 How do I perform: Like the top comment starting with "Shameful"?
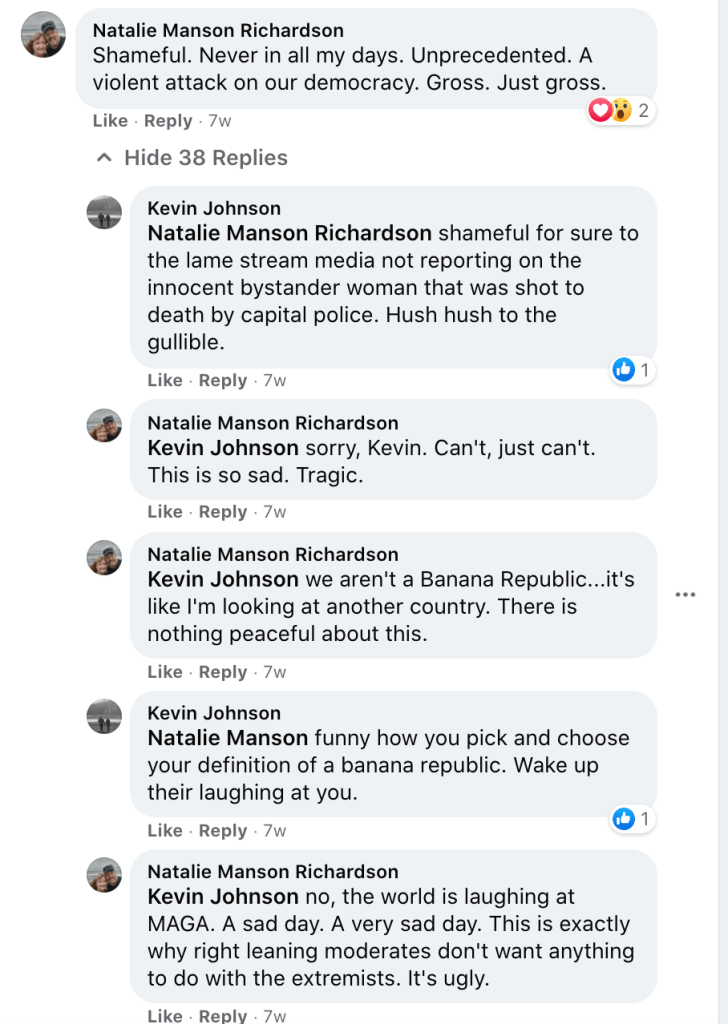coord(110,121)
